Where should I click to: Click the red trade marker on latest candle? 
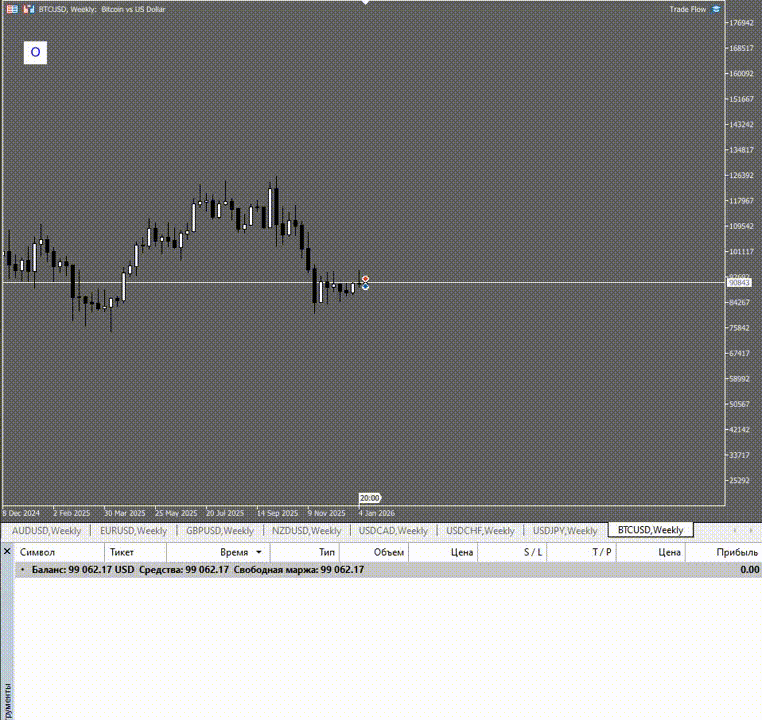pos(365,279)
